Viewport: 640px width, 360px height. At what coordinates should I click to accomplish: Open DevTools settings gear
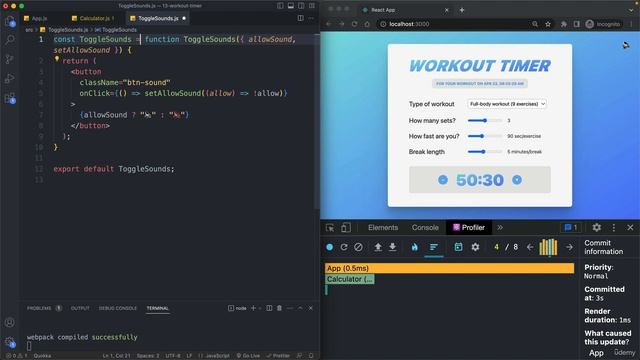point(596,227)
